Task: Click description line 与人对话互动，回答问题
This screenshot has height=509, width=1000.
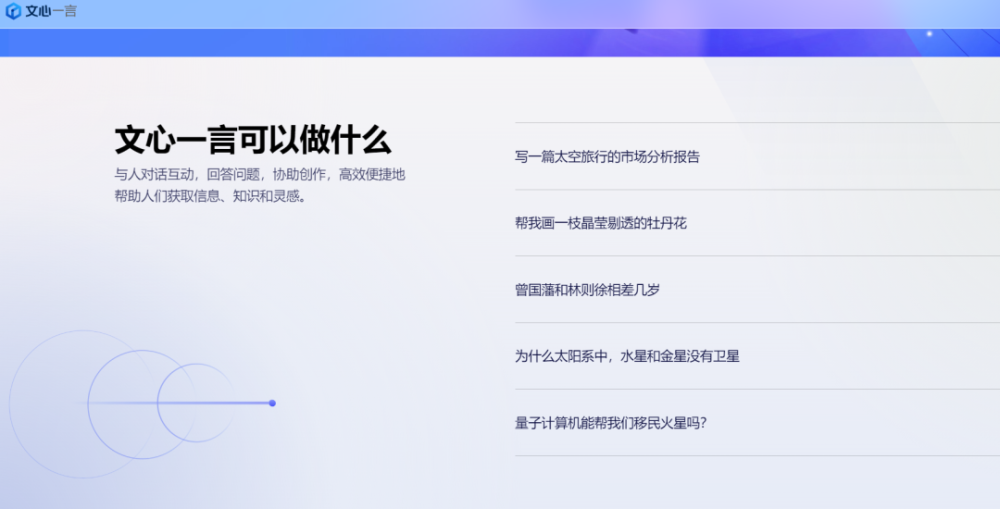Action: pyautogui.click(x=188, y=175)
